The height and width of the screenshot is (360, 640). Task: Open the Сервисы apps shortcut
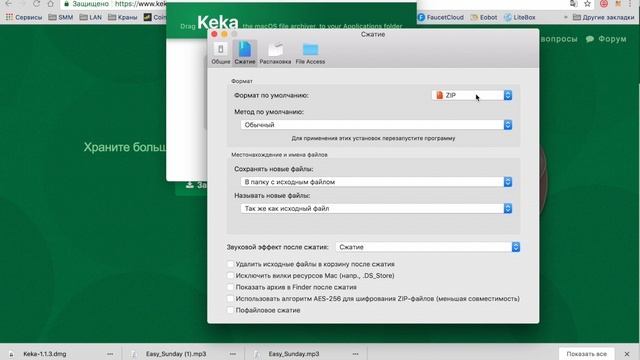[x=24, y=17]
